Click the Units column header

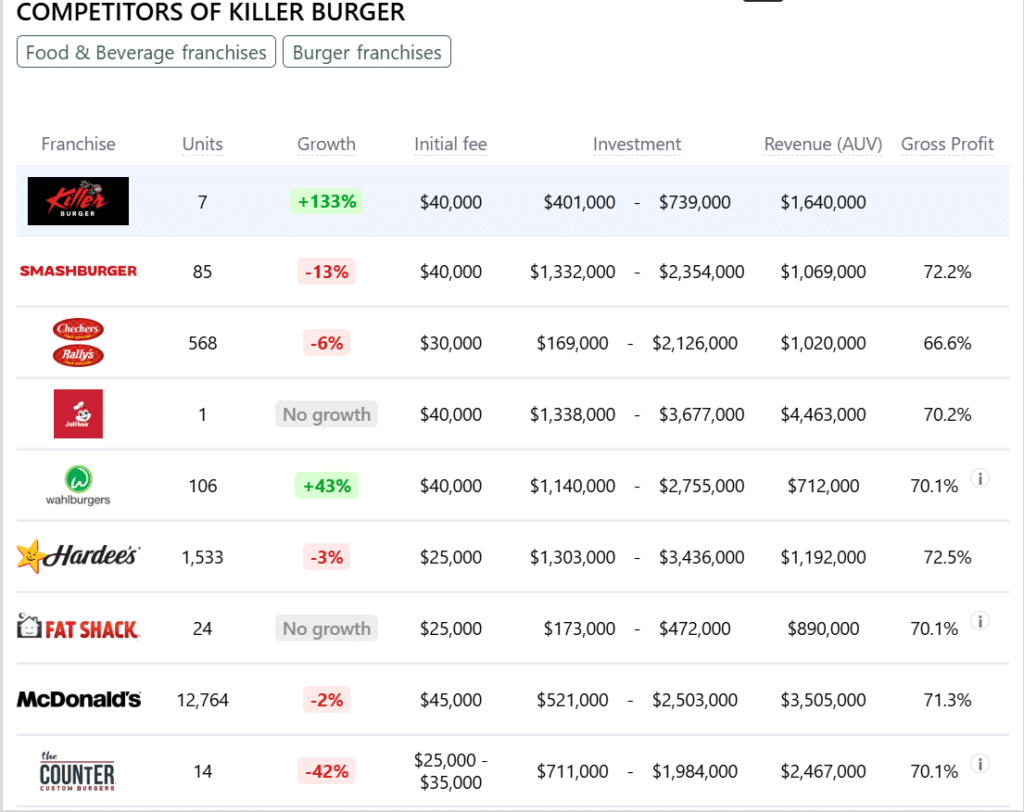(x=202, y=144)
